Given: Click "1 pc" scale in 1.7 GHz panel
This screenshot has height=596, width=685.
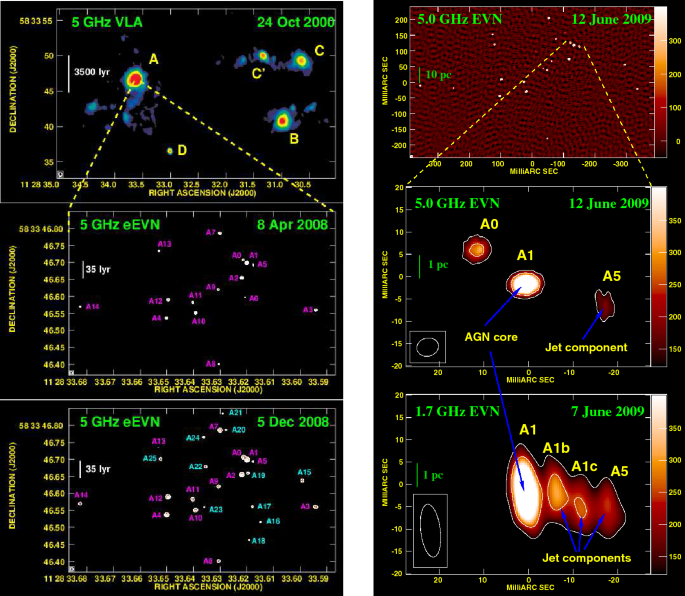Looking at the screenshot, I should tap(433, 475).
